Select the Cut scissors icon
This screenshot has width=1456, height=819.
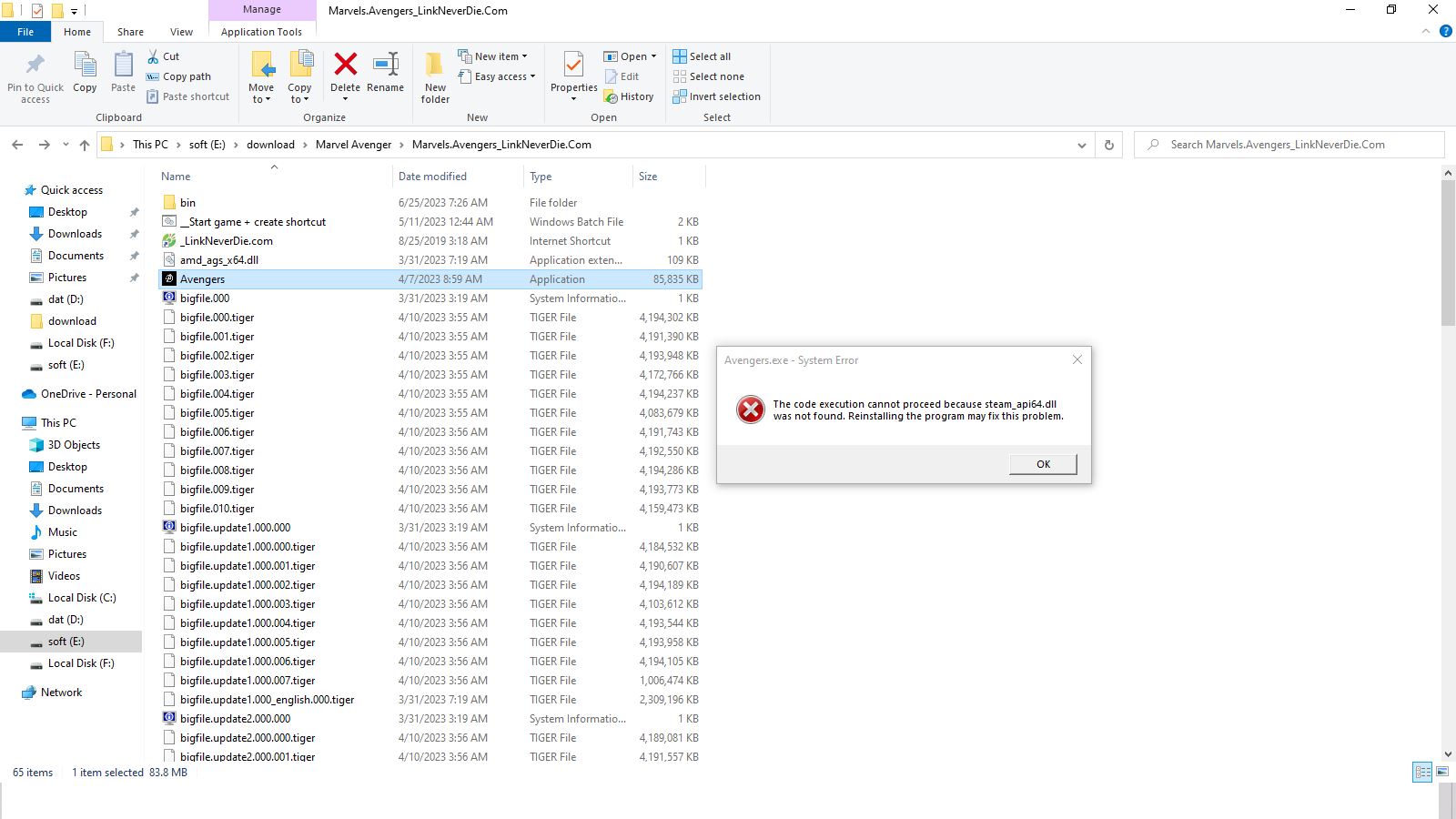click(155, 56)
